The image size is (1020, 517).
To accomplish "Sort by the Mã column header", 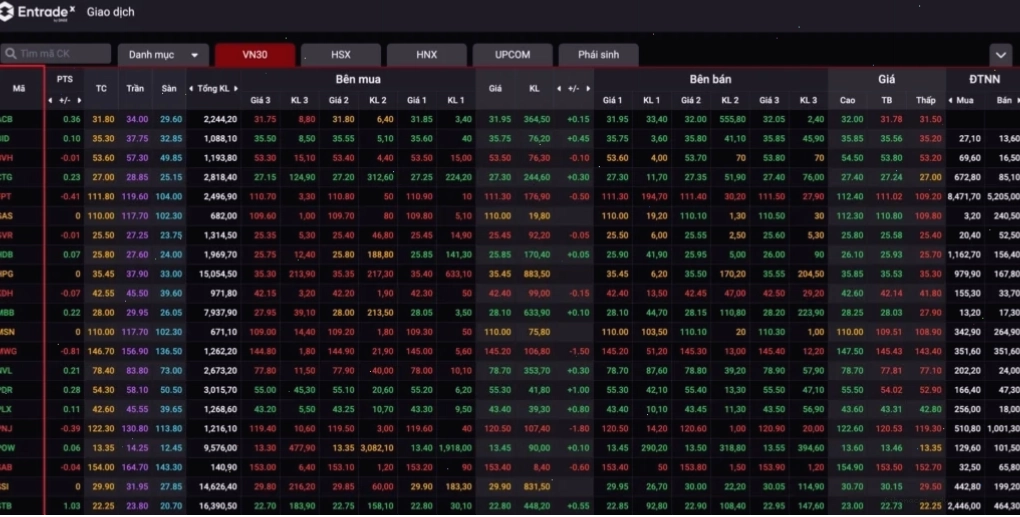I will (x=19, y=88).
